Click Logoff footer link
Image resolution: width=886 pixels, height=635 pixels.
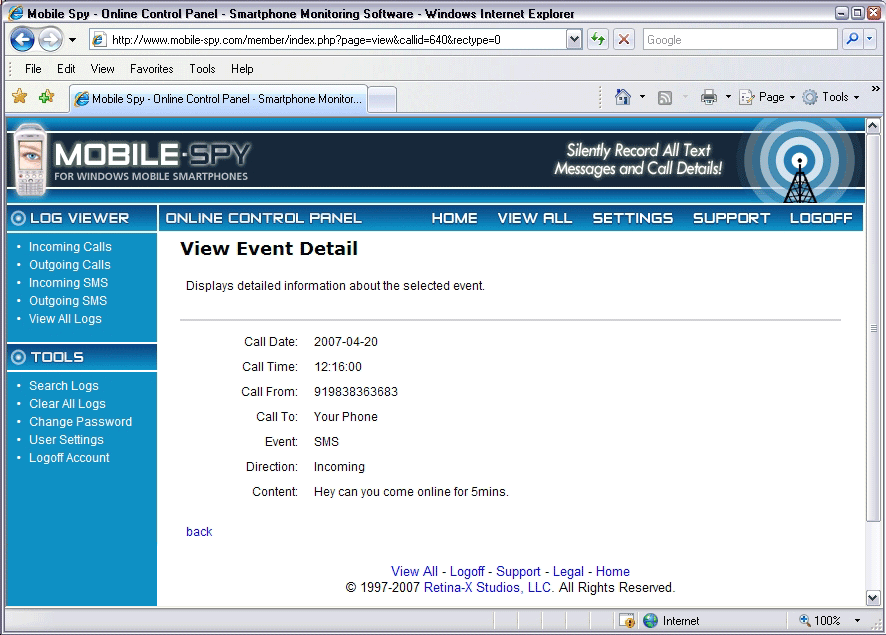click(x=467, y=572)
